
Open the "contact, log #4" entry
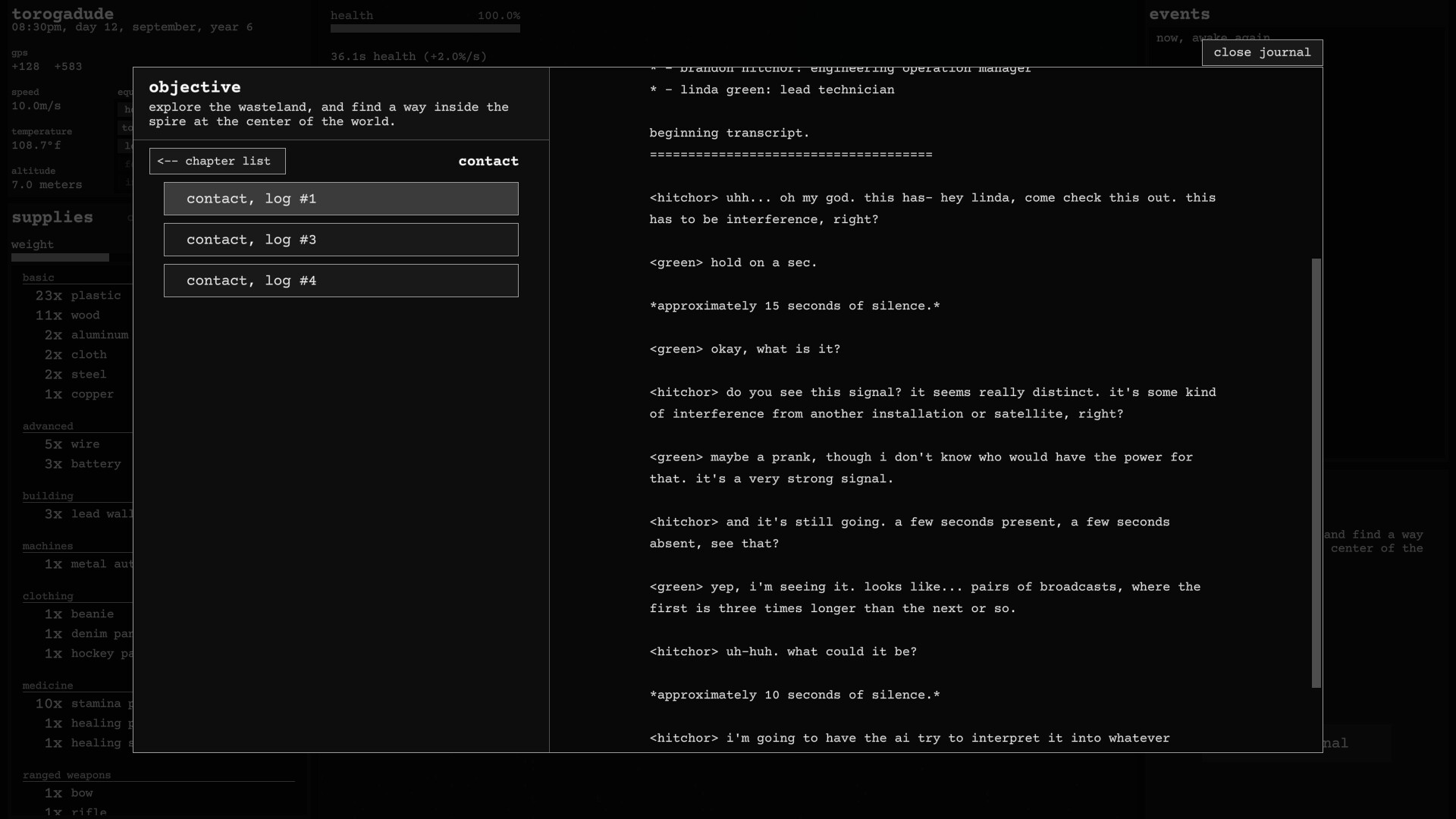click(x=340, y=281)
